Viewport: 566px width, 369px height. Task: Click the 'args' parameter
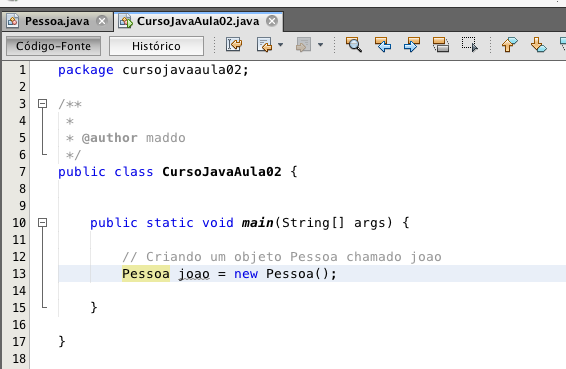pos(370,223)
